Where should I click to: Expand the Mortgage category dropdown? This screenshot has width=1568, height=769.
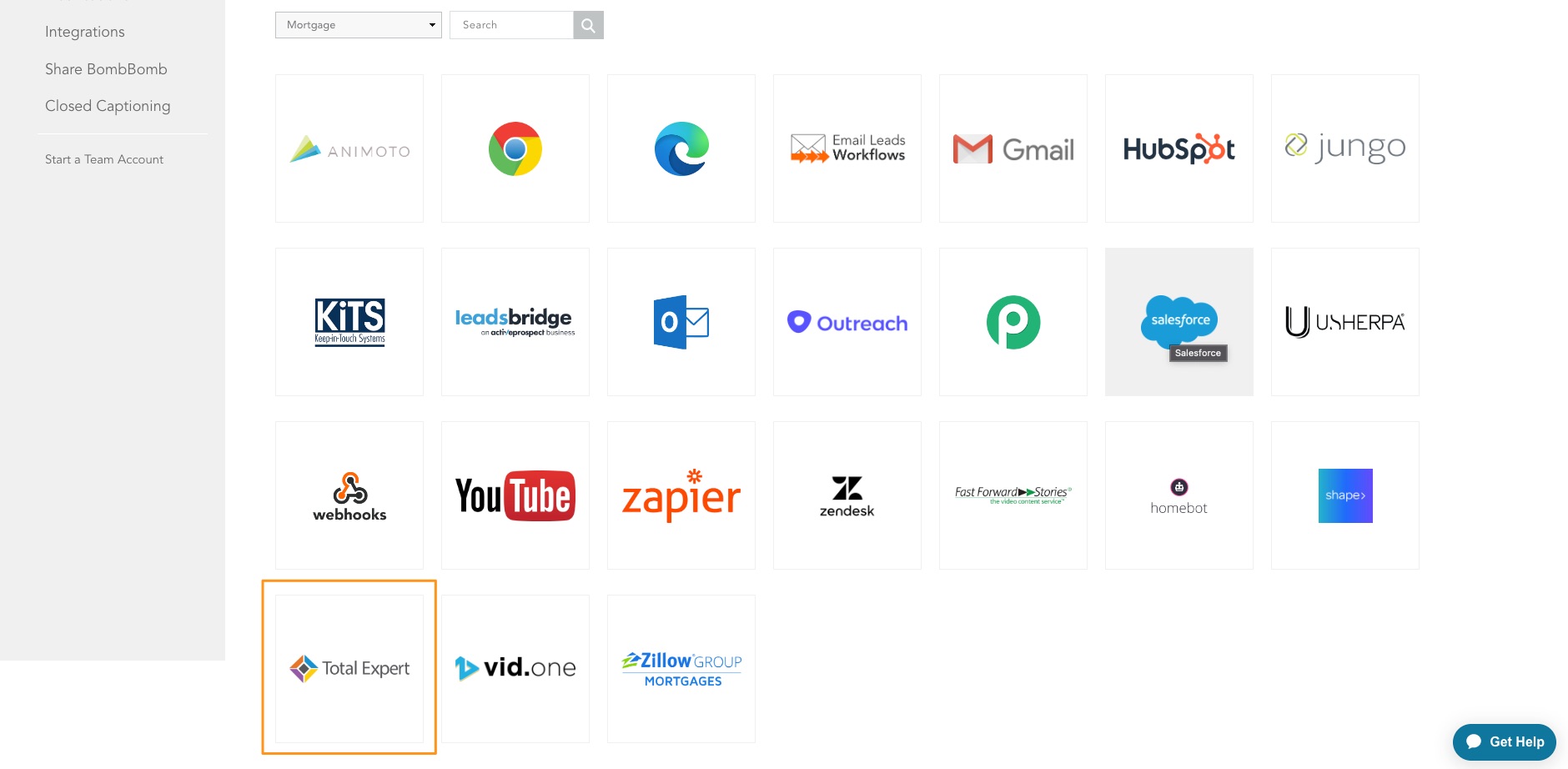359,25
